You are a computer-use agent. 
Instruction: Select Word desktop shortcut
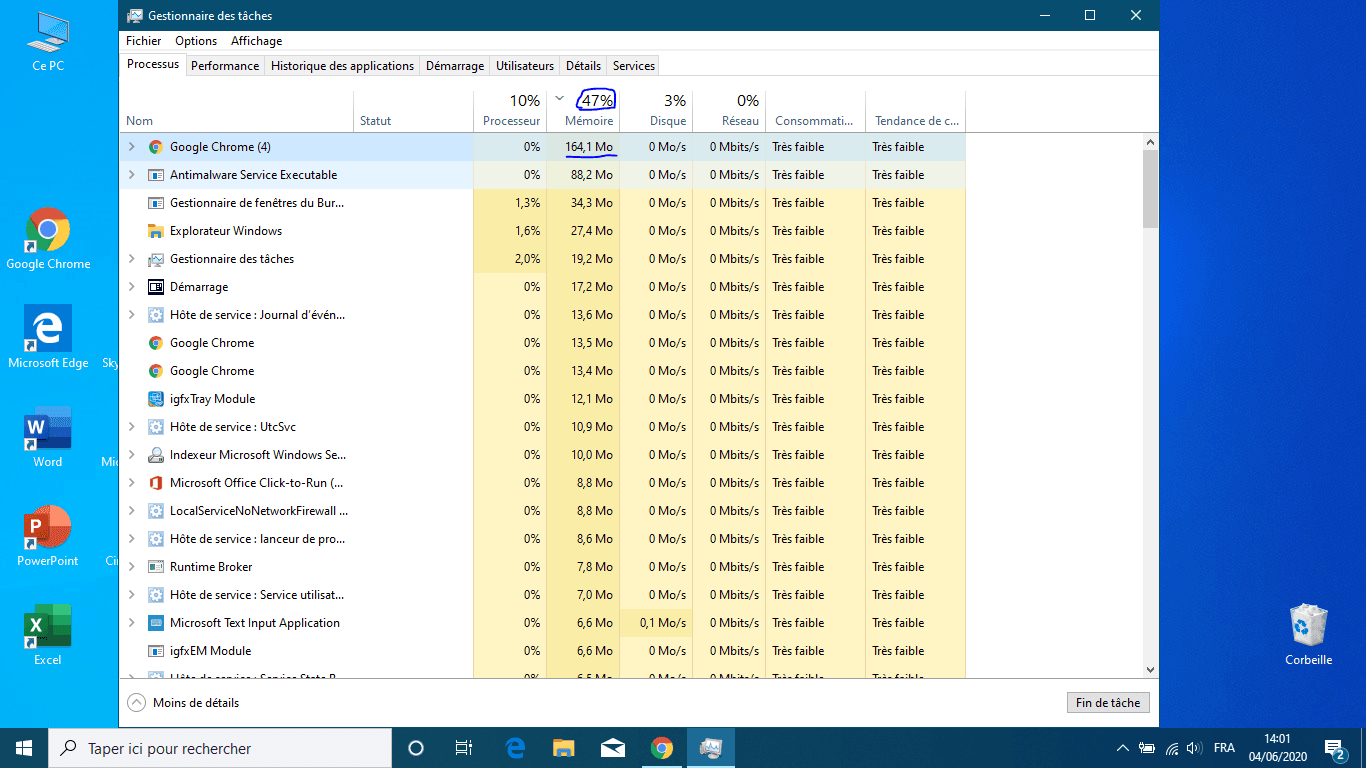click(x=48, y=436)
